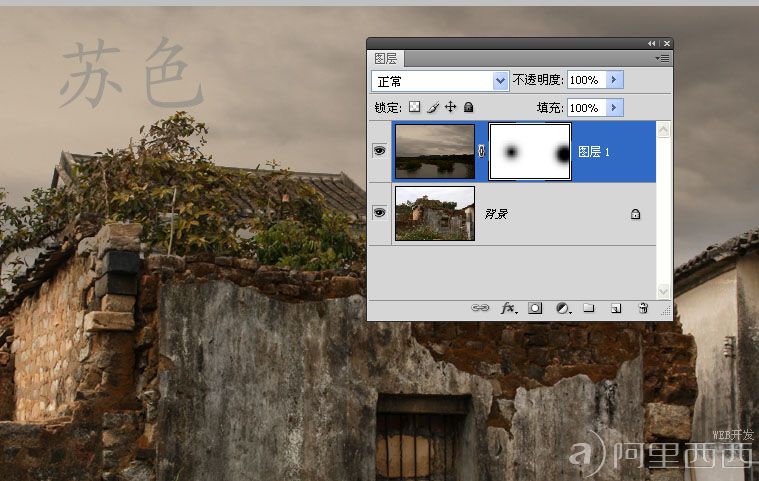The height and width of the screenshot is (481, 759).
Task: Select the 图层 tab
Action: point(386,59)
